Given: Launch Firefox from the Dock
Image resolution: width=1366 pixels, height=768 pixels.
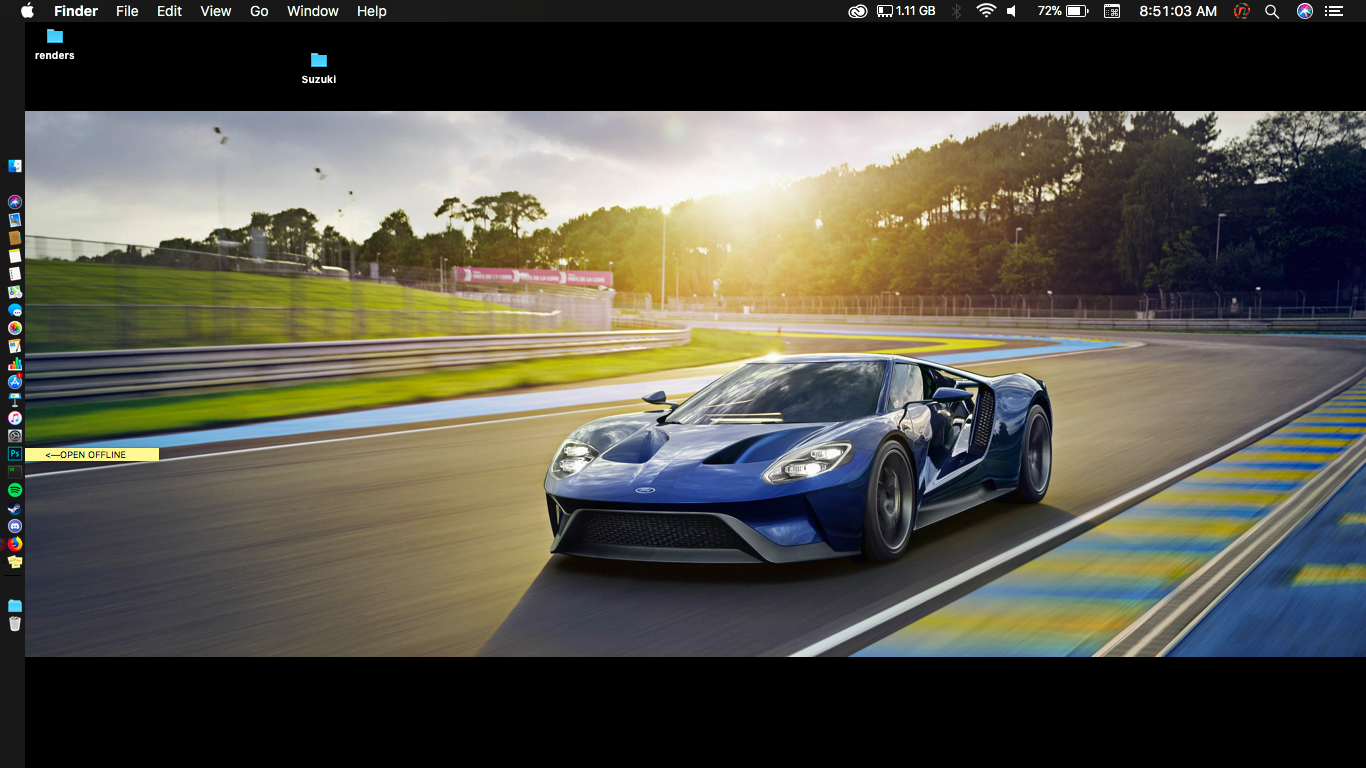Looking at the screenshot, I should coord(15,544).
